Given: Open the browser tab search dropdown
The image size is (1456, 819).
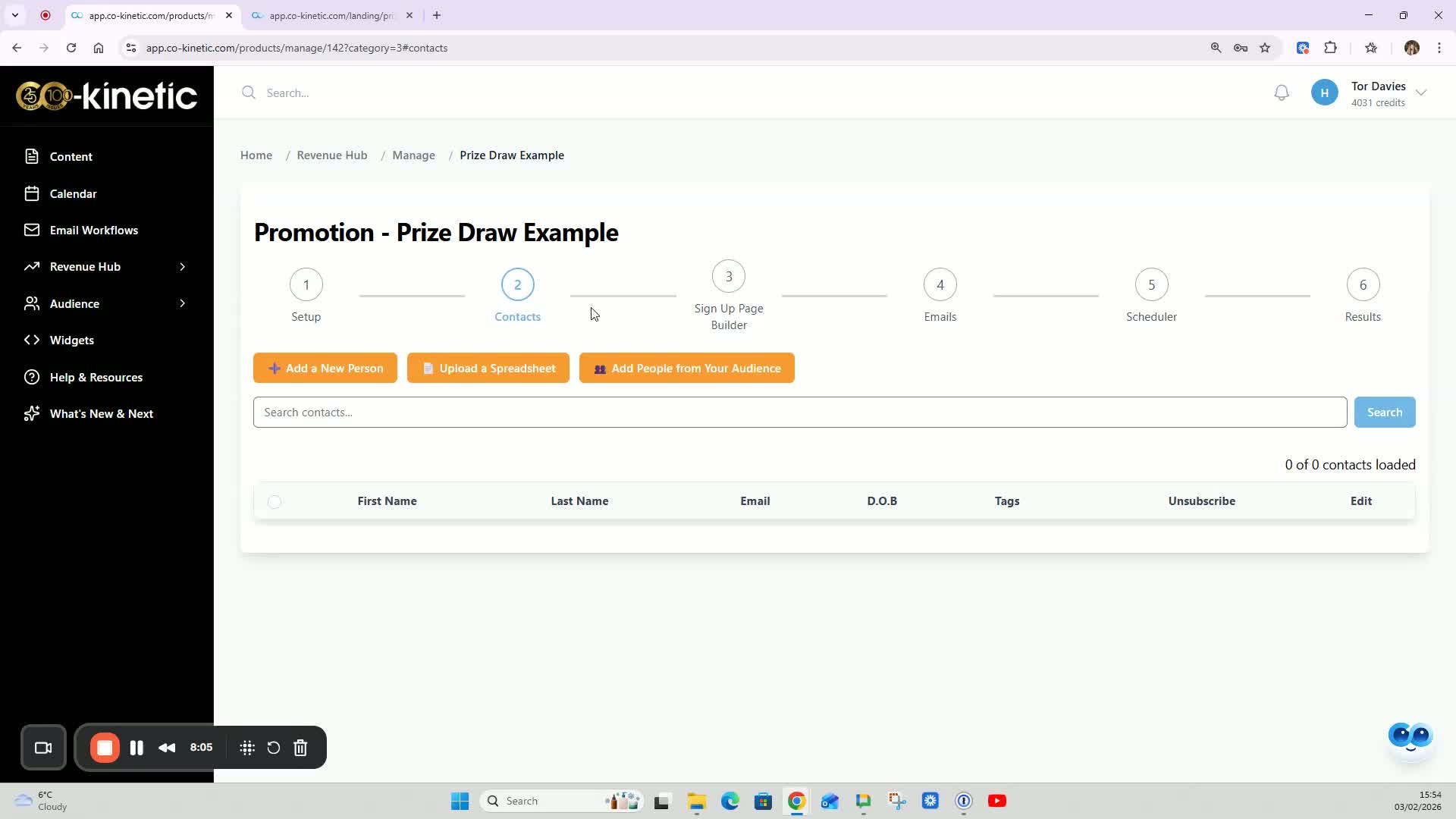Looking at the screenshot, I should pos(15,15).
